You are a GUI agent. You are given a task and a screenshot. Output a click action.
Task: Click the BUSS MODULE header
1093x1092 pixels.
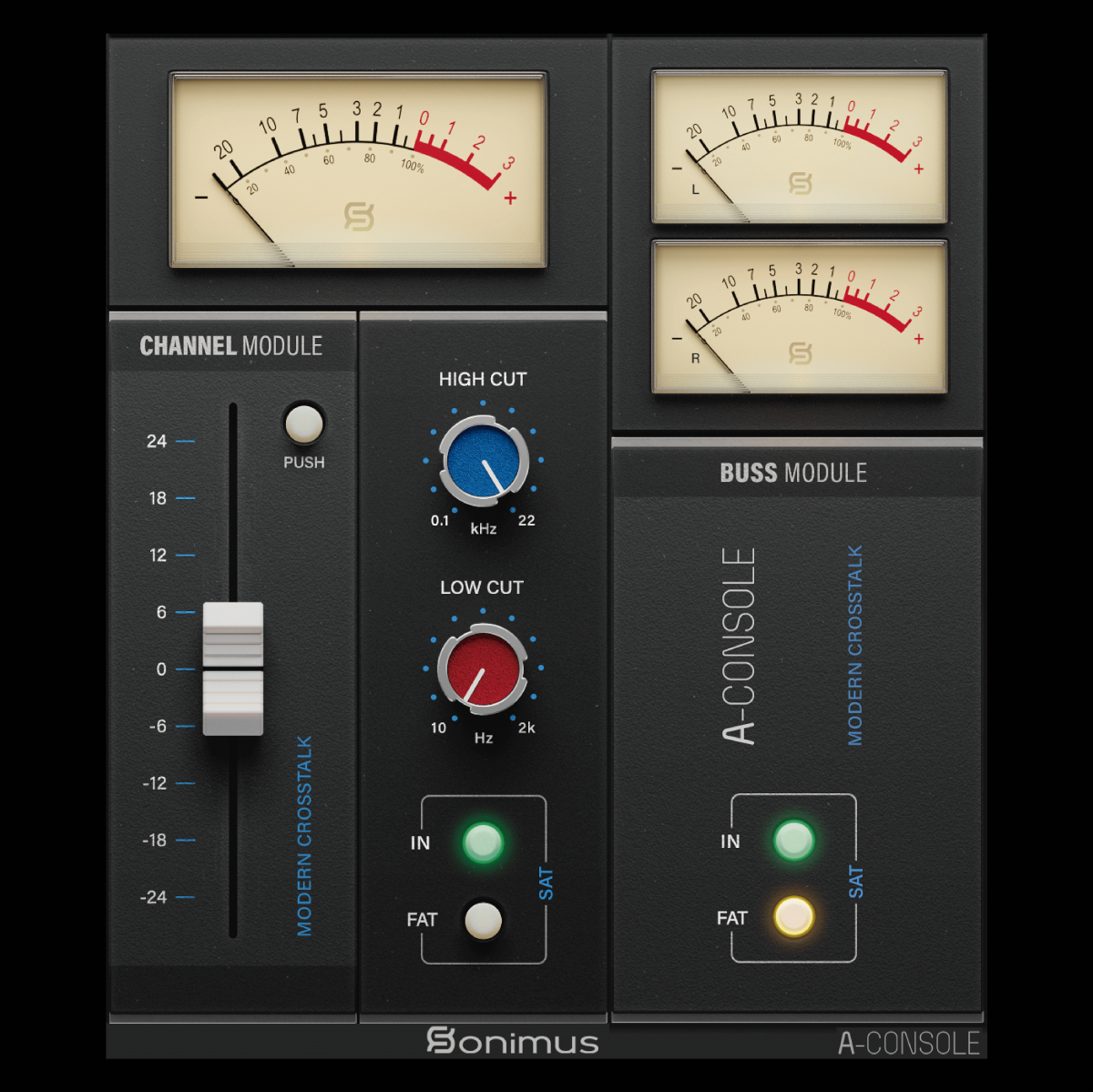coord(793,473)
